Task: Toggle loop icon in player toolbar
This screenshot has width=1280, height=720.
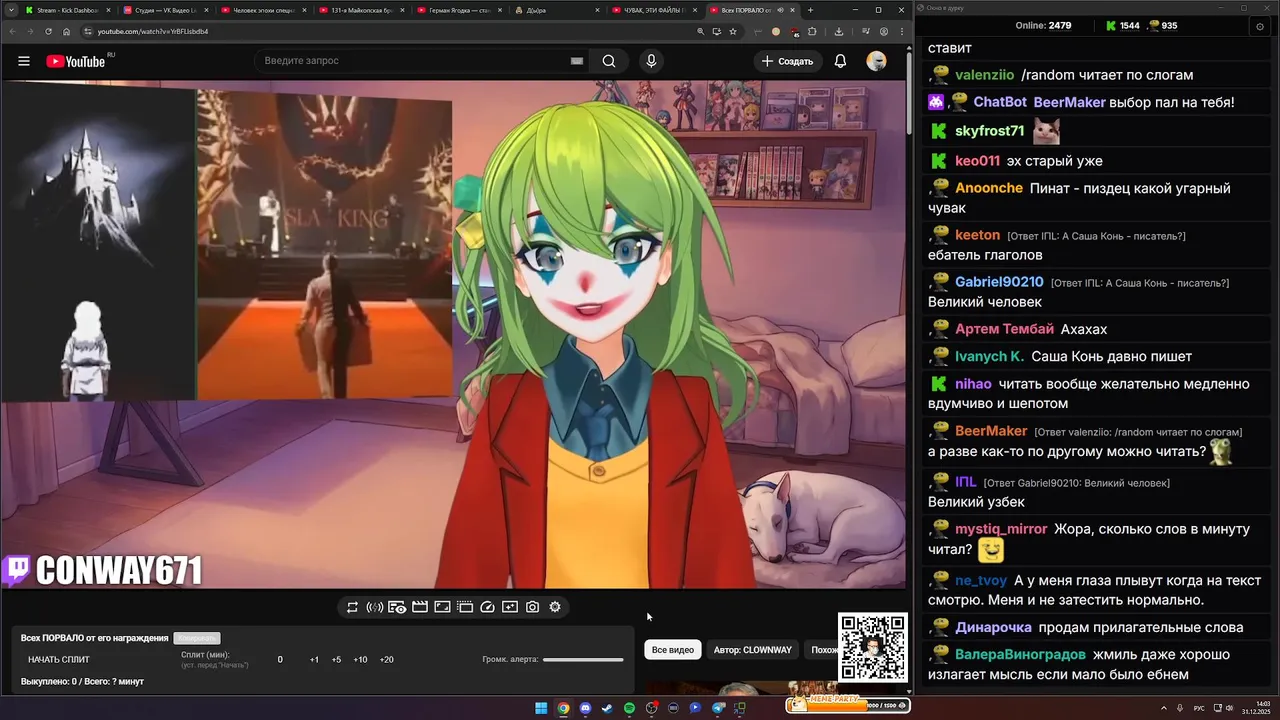Action: (x=352, y=607)
